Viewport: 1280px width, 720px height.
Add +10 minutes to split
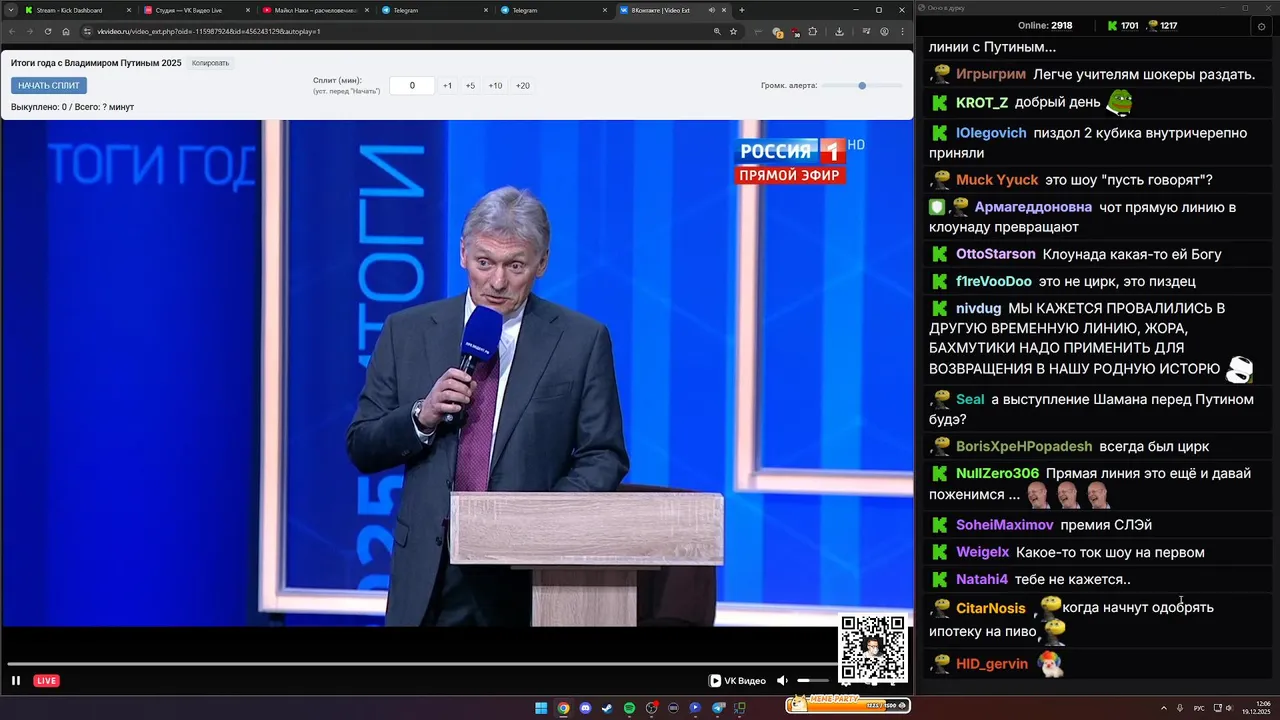[495, 86]
